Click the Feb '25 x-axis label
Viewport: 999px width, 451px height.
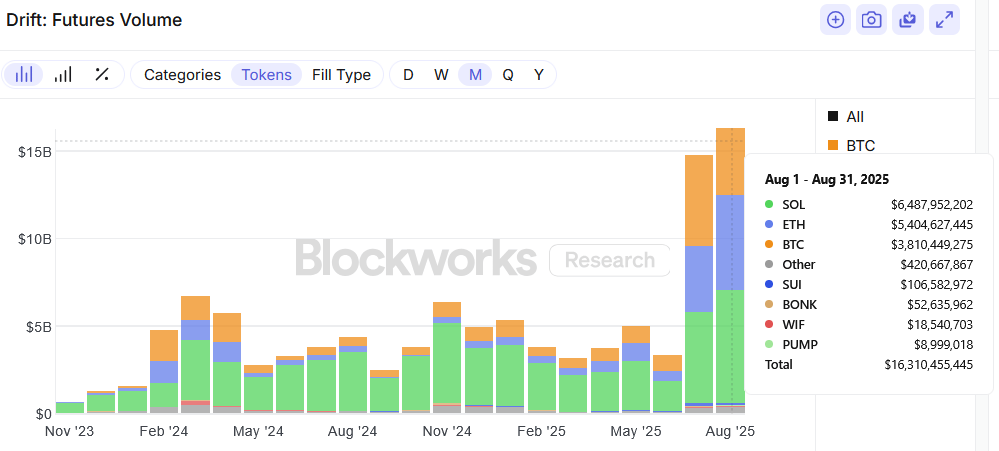[541, 431]
